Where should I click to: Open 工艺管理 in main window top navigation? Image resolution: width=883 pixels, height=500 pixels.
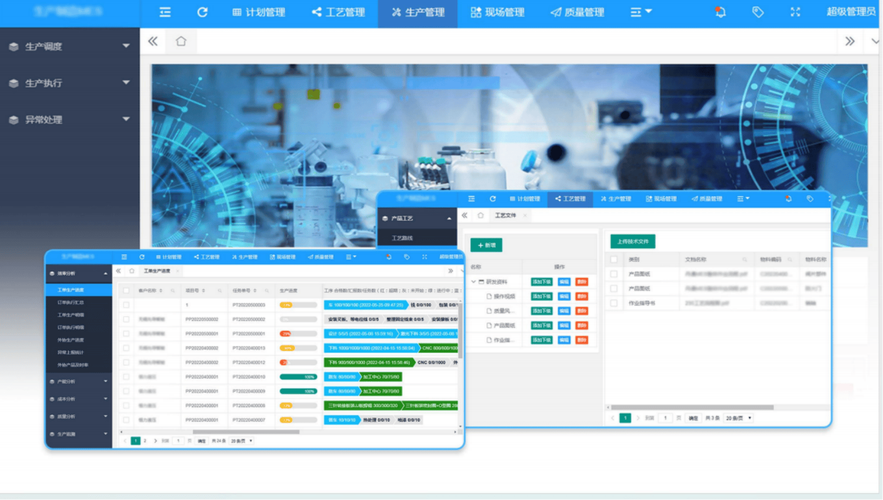click(x=338, y=12)
